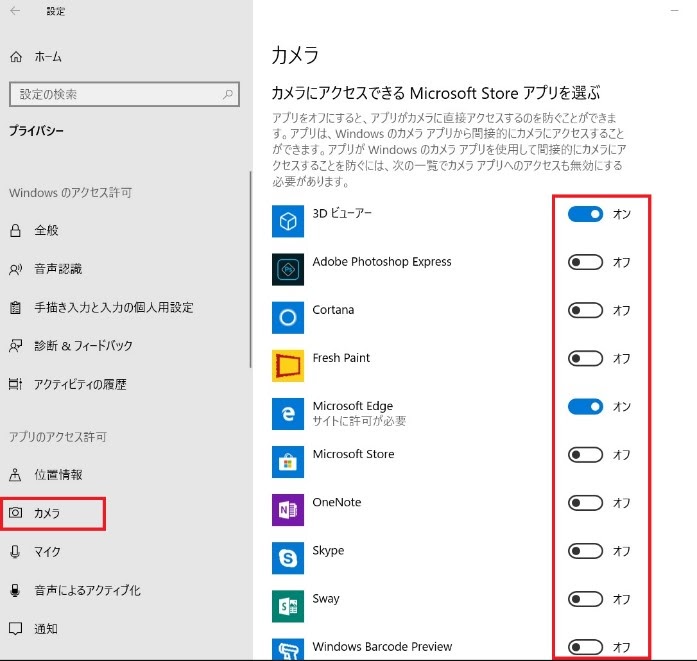This screenshot has height=661, width=697.
Task: Click the Windows Barcode Preview label
Action: pyautogui.click(x=382, y=646)
